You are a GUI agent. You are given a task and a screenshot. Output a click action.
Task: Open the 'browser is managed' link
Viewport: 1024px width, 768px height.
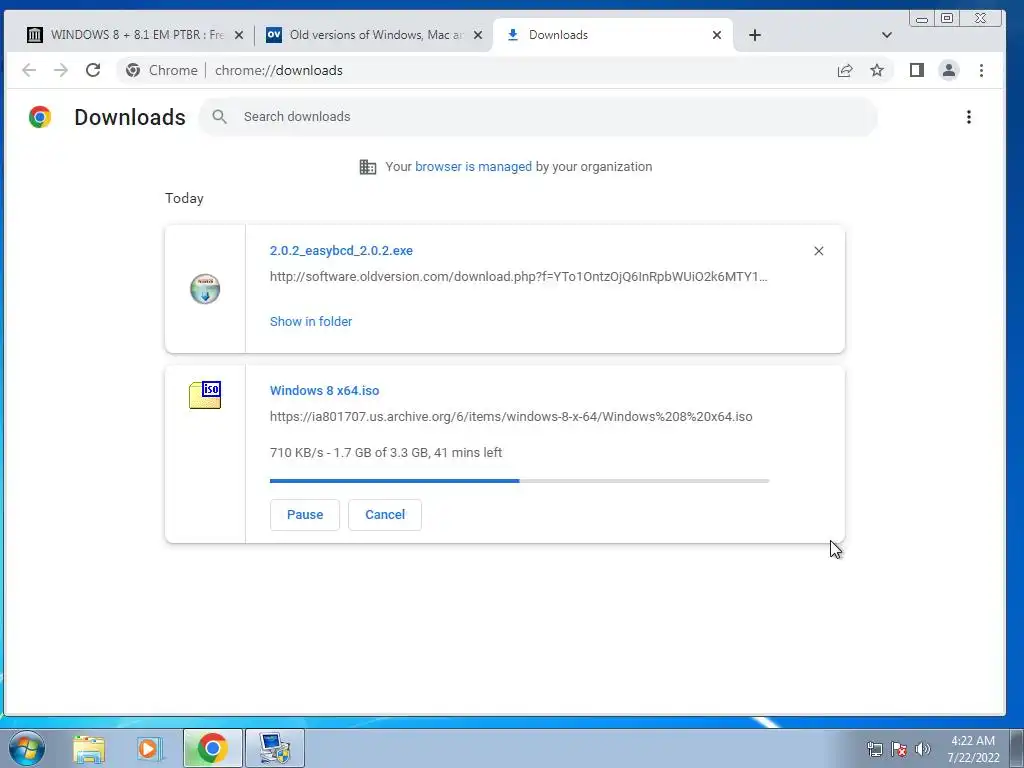pyautogui.click(x=473, y=167)
